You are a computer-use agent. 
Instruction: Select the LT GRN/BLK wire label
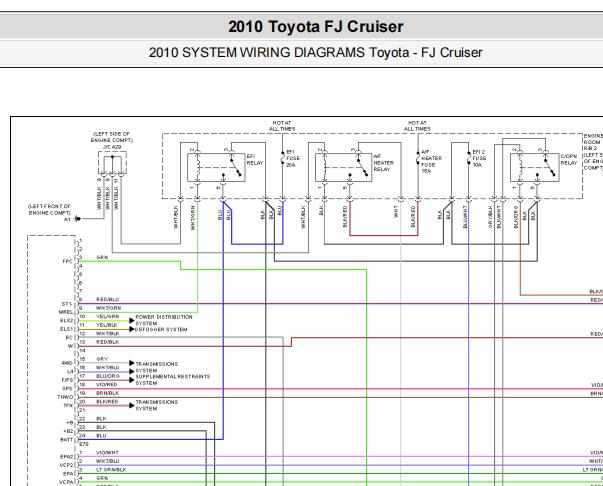pos(111,469)
